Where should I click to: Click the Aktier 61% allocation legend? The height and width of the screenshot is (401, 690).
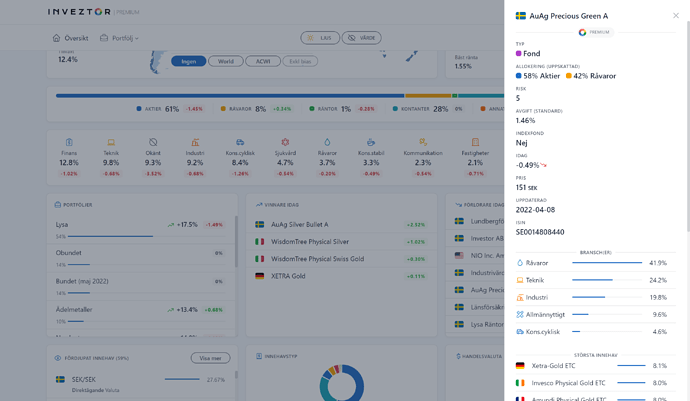169,109
